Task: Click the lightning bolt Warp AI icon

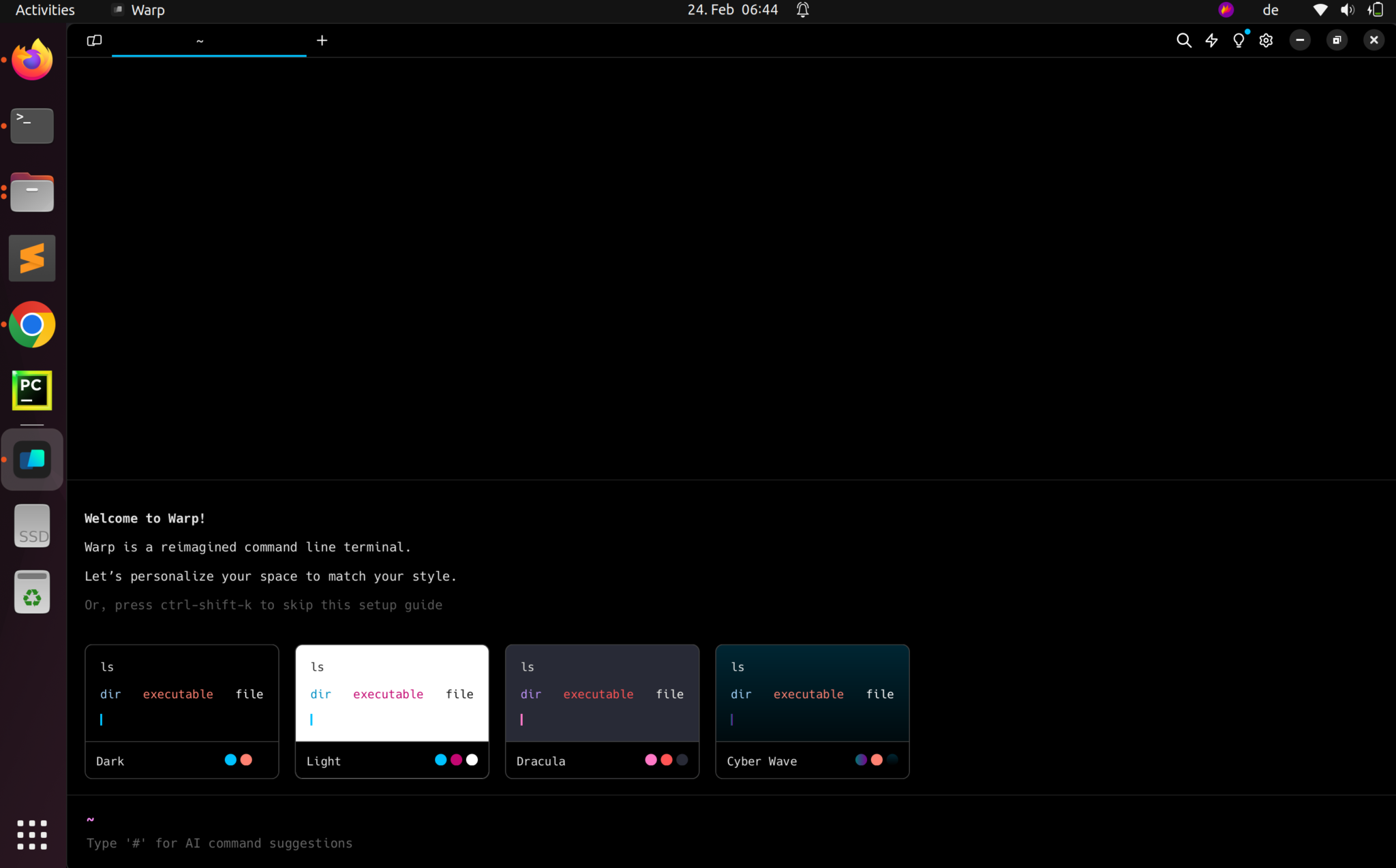Action: pyautogui.click(x=1211, y=40)
